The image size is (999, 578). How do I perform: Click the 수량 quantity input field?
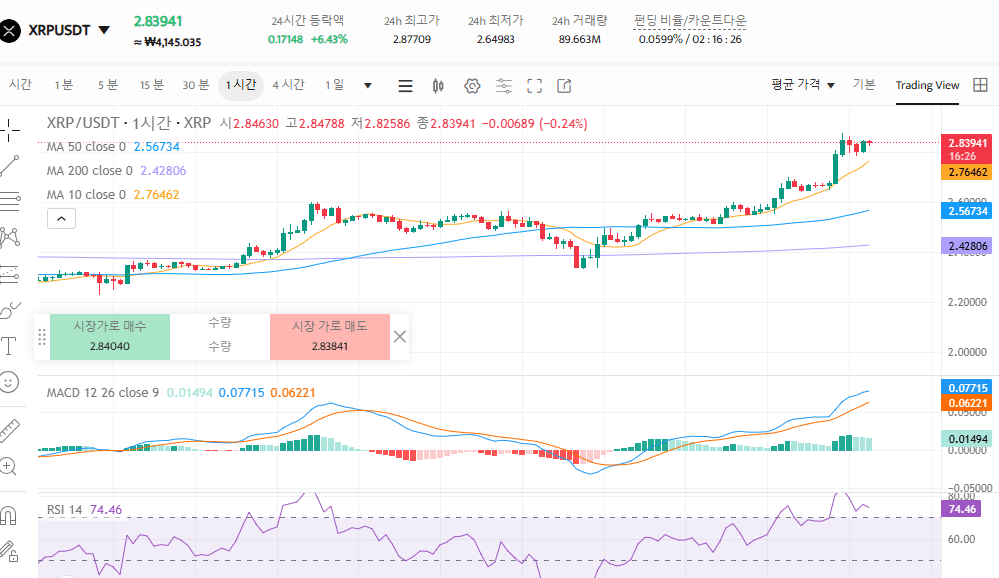point(219,345)
